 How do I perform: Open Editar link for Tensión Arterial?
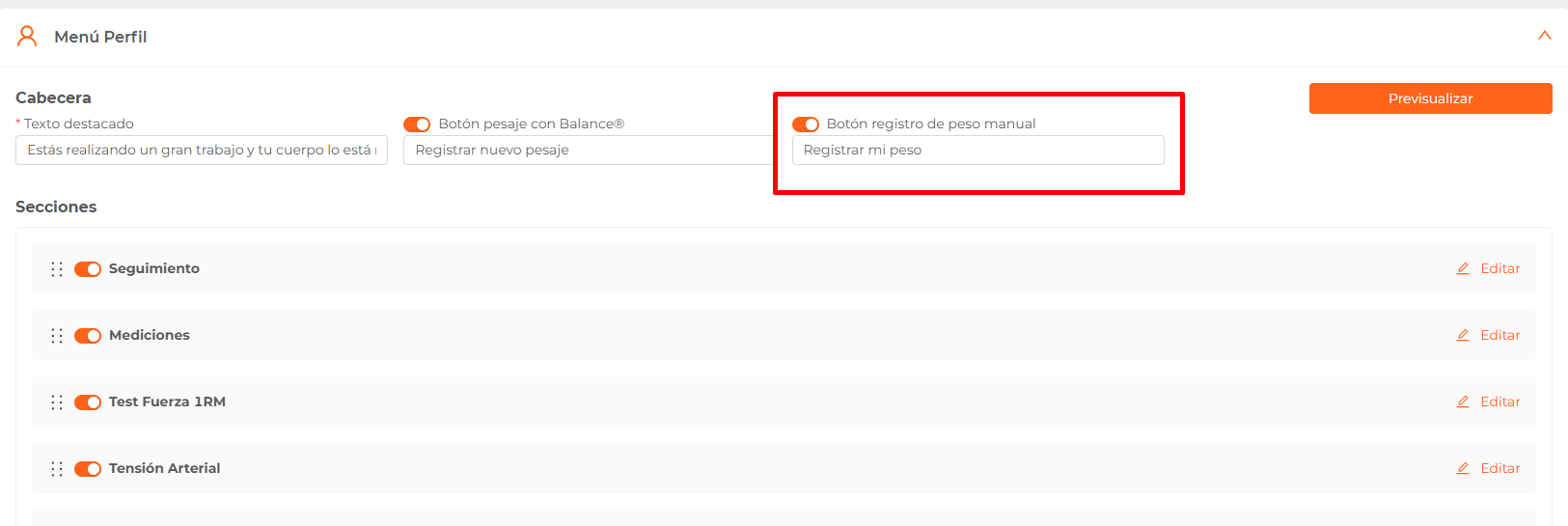click(1500, 468)
